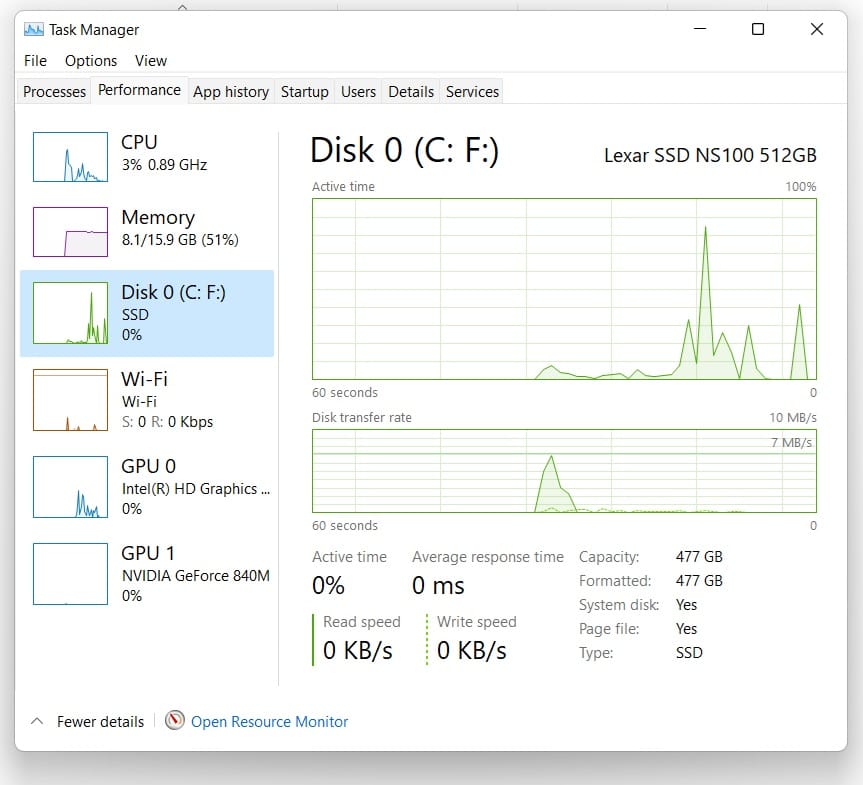Click the 10 MB/s transfer rate label
This screenshot has width=863, height=785.
793,418
